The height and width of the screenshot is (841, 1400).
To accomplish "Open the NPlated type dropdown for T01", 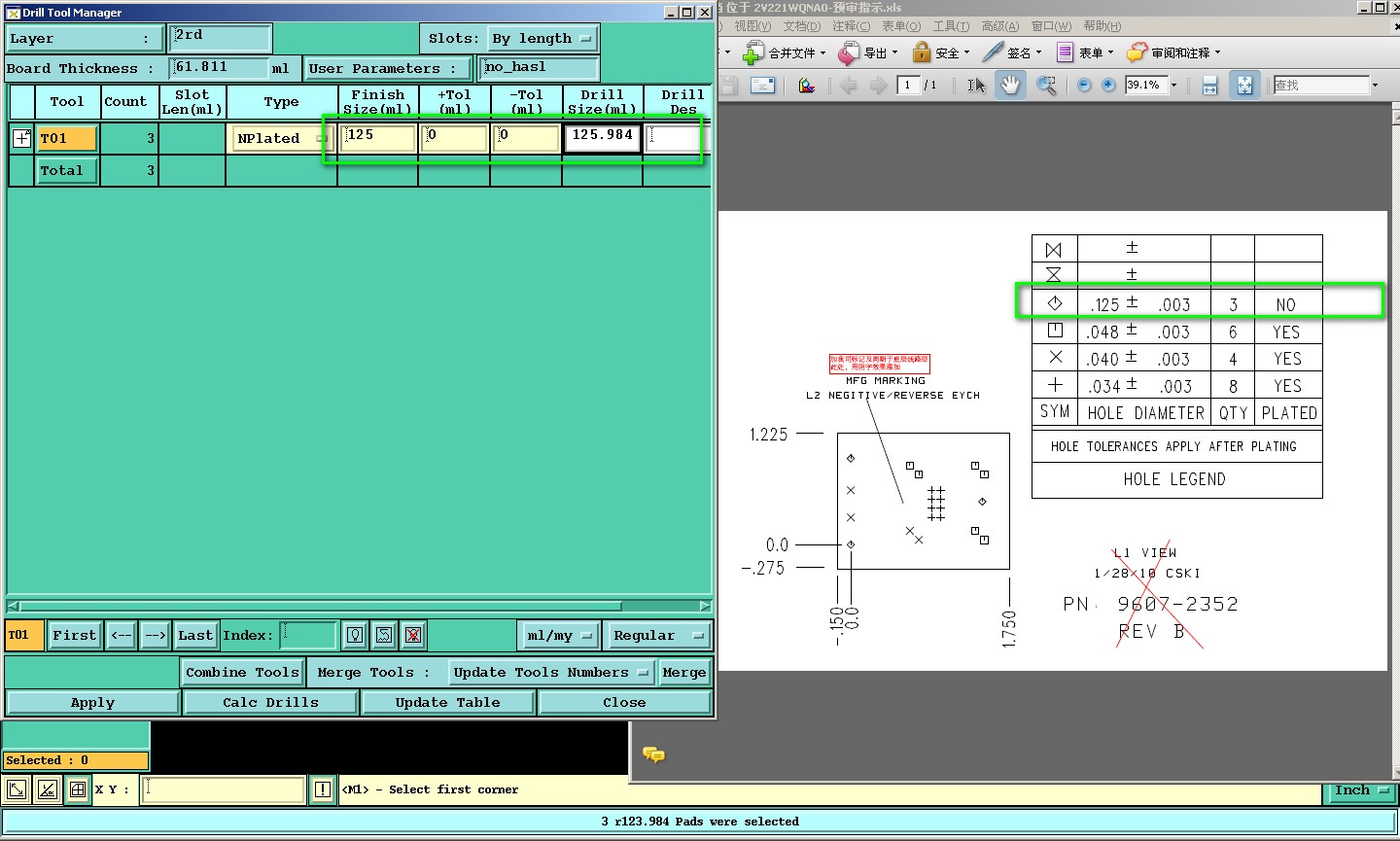I will tap(281, 138).
